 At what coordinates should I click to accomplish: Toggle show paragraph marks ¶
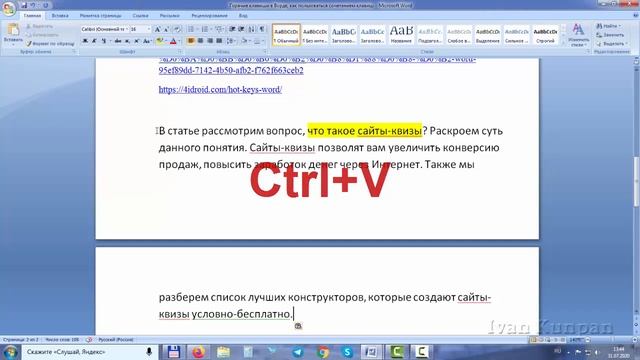(x=262, y=29)
